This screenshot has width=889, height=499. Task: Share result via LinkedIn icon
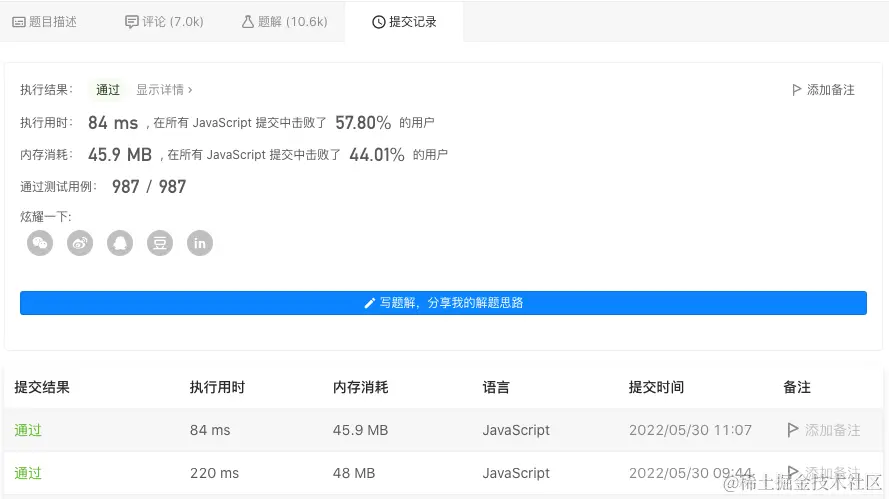[x=200, y=243]
